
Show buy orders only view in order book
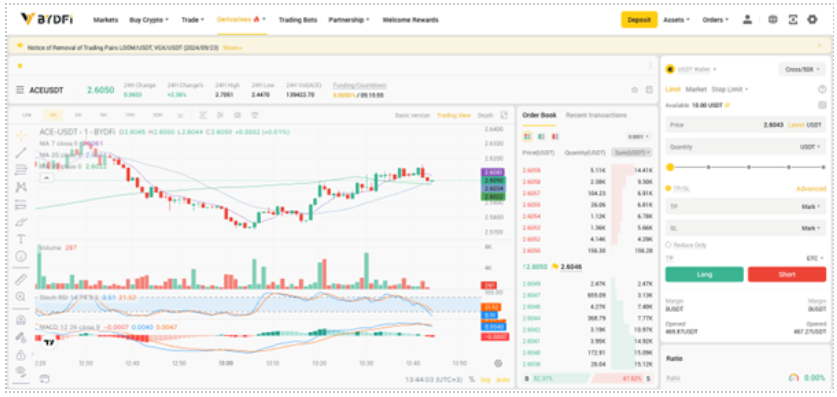click(541, 137)
